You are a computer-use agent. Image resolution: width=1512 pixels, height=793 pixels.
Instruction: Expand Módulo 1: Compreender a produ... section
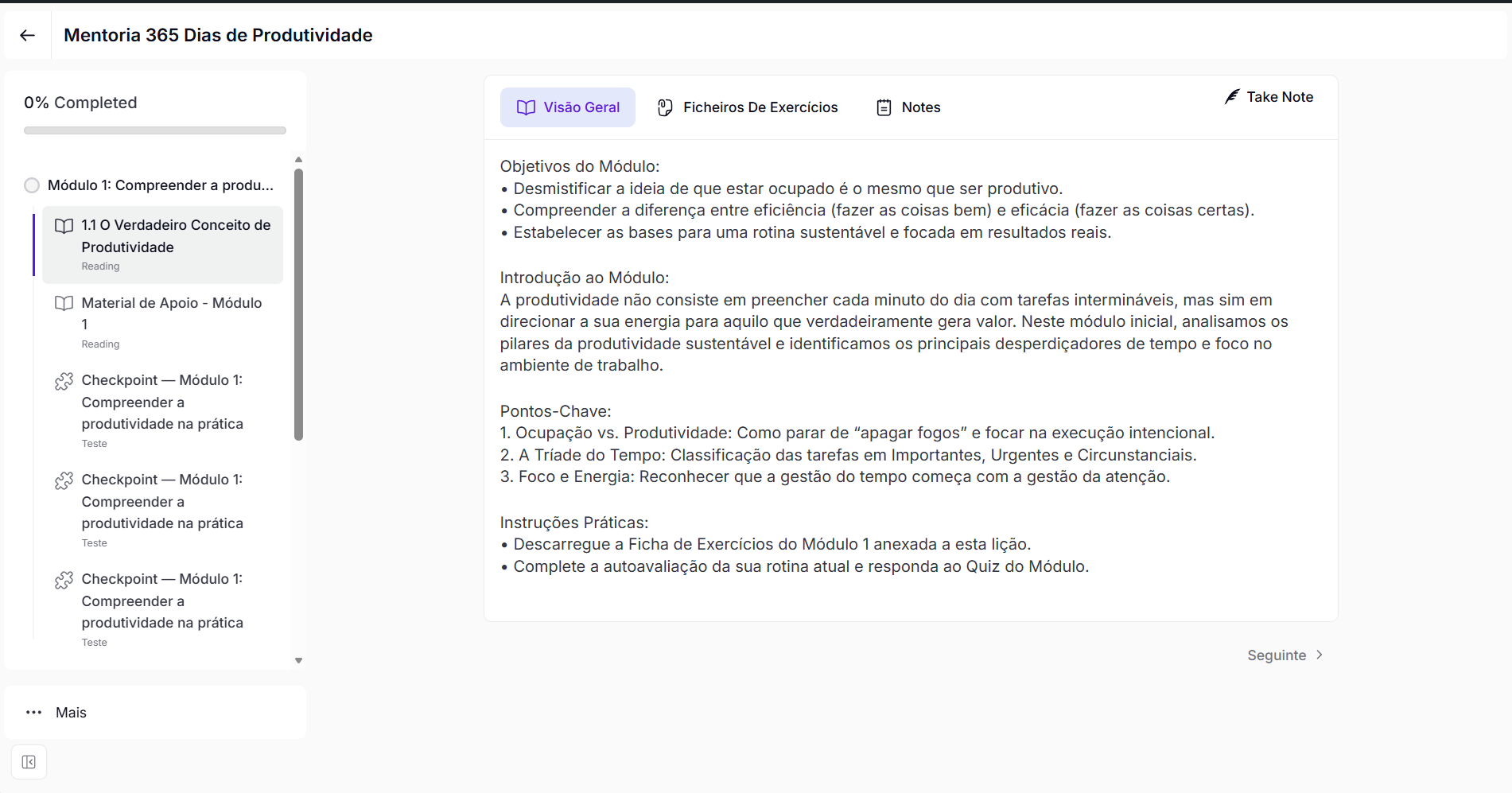pos(150,185)
